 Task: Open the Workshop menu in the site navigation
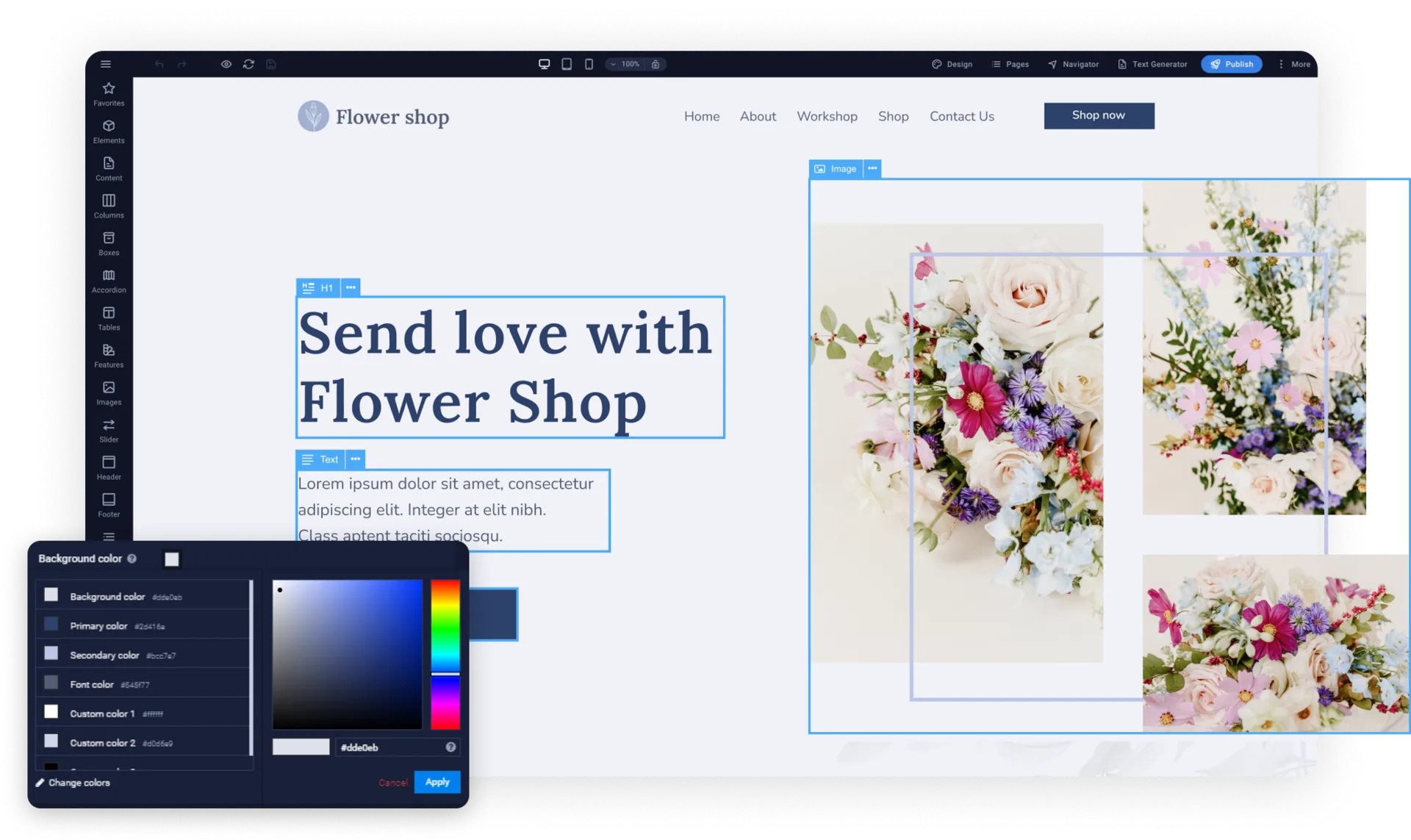point(827,116)
